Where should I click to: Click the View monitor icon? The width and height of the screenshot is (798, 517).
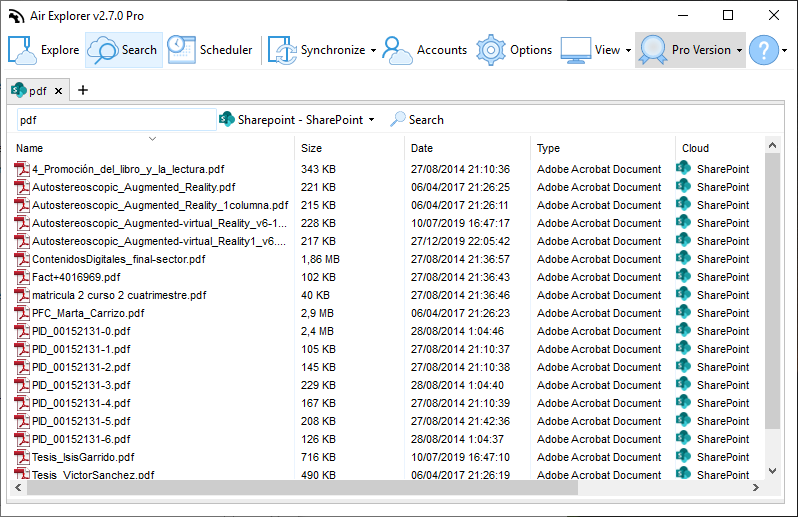(x=576, y=50)
